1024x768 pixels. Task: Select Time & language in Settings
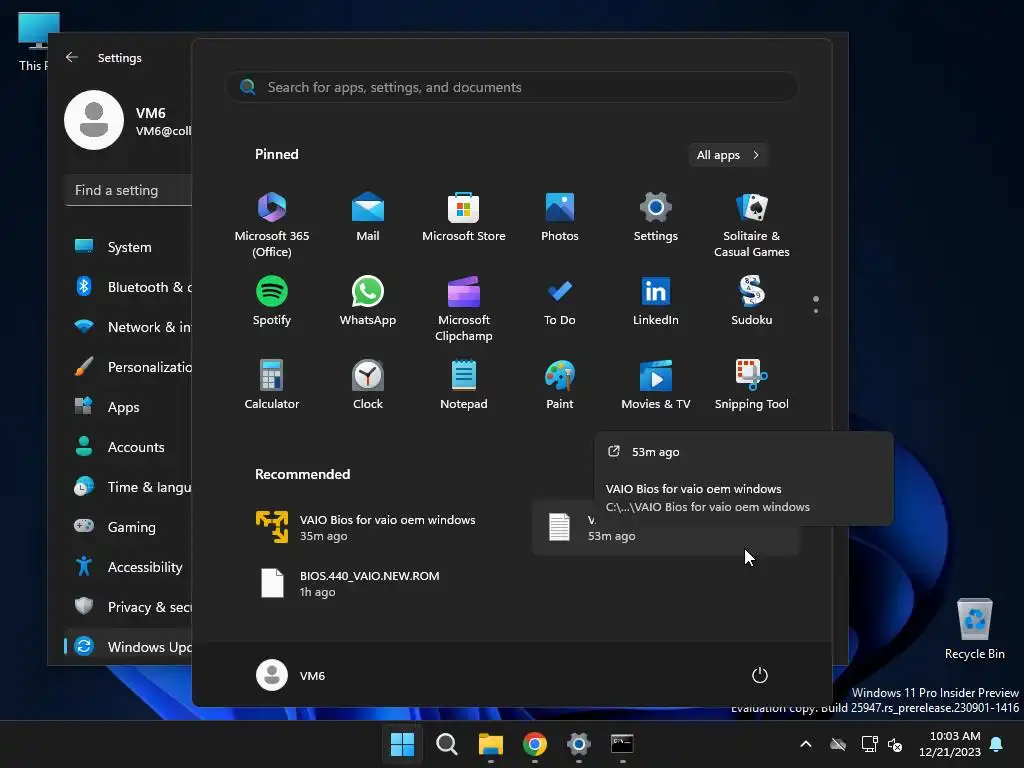point(129,487)
